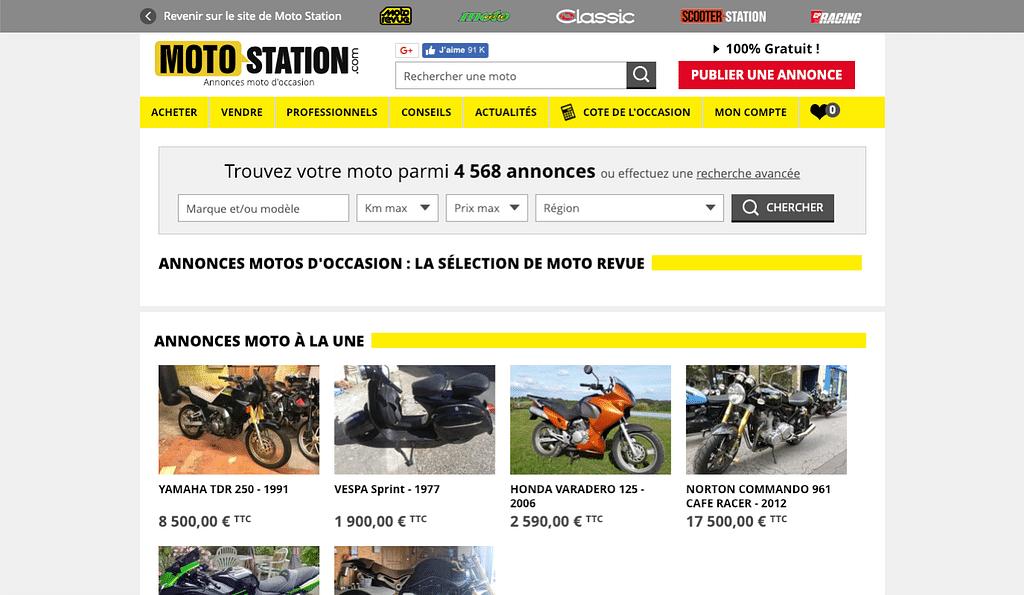
Task: Open the Moto Revue logo link
Action: coord(395,16)
